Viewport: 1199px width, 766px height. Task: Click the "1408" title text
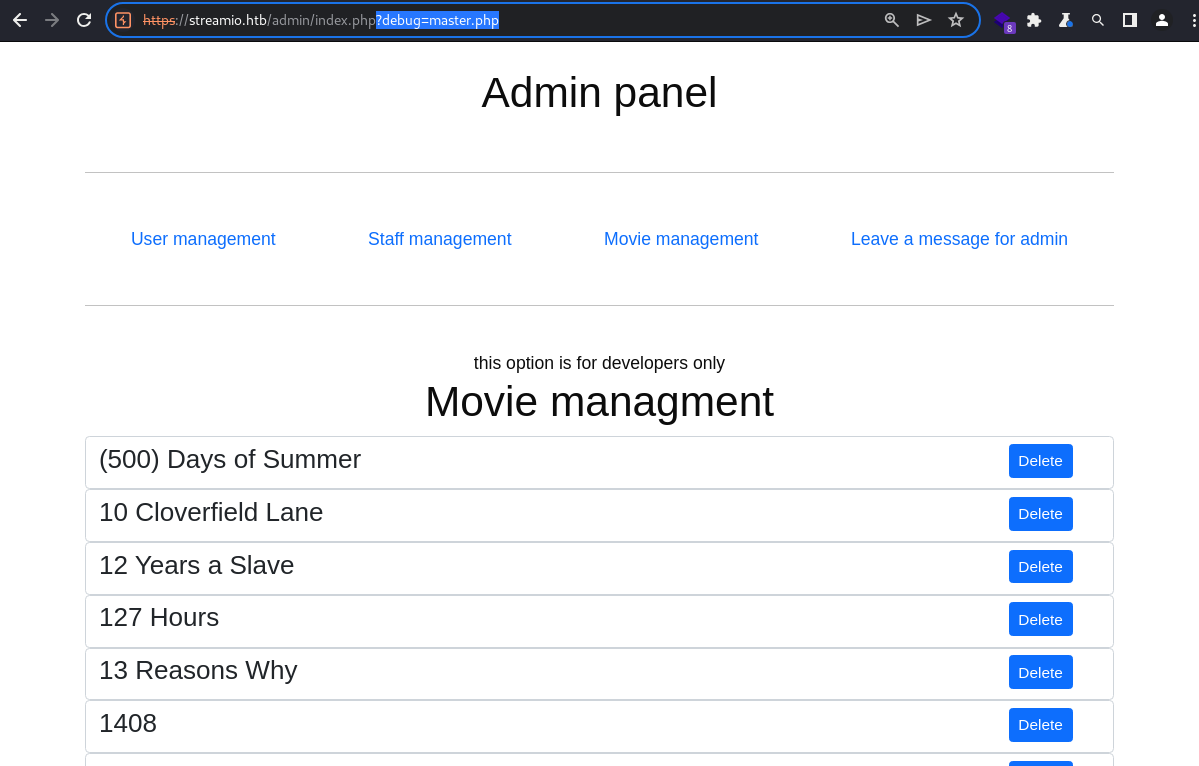pos(128,723)
